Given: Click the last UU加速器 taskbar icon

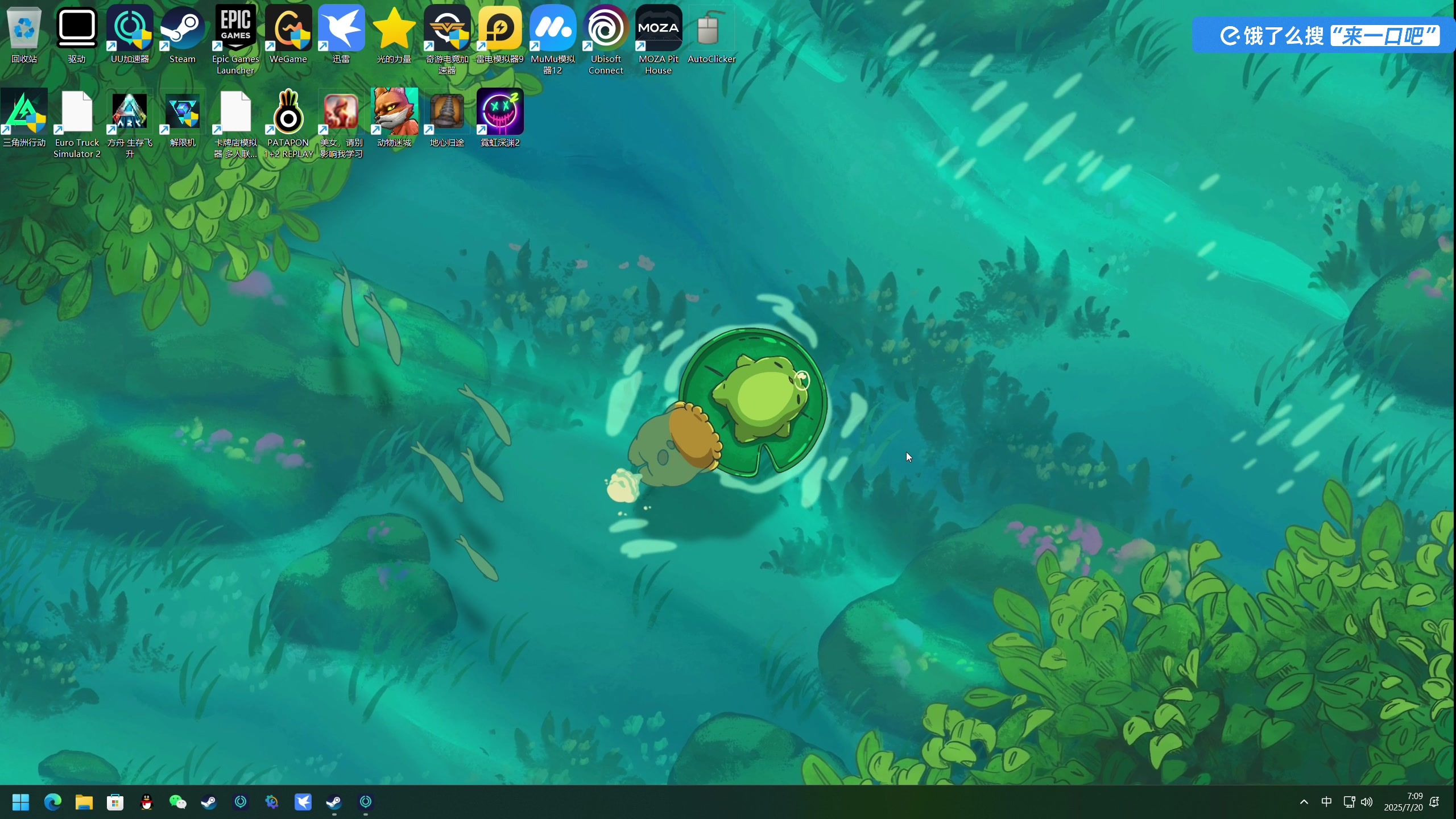Looking at the screenshot, I should click(x=366, y=802).
